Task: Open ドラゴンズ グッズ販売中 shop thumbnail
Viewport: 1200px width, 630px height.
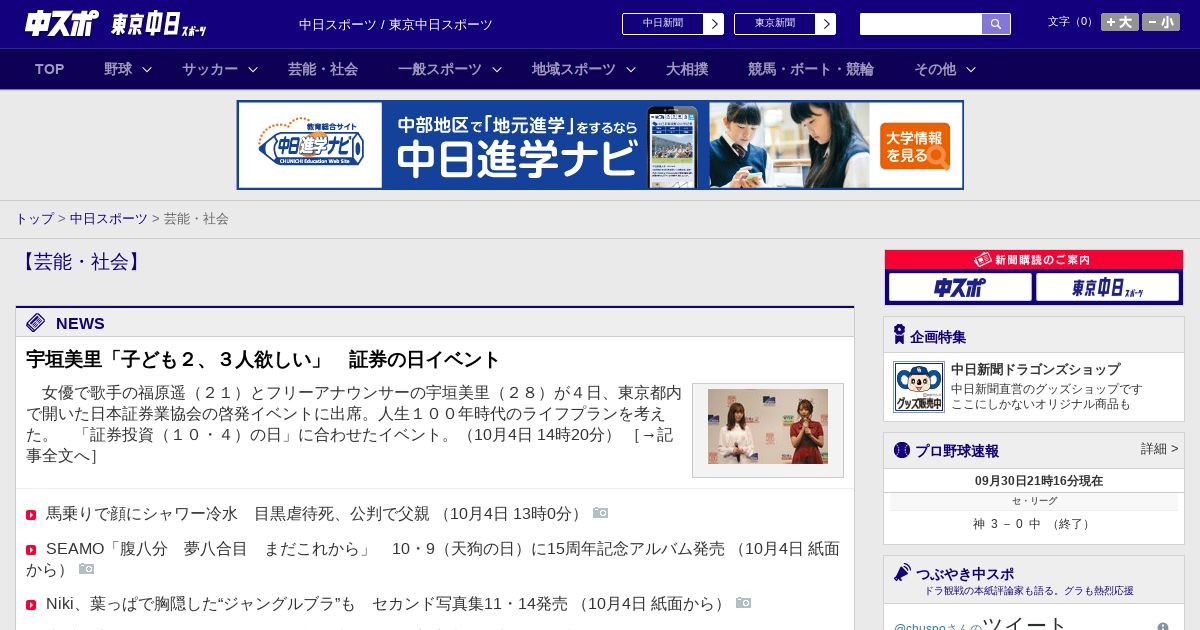Action: pos(919,387)
